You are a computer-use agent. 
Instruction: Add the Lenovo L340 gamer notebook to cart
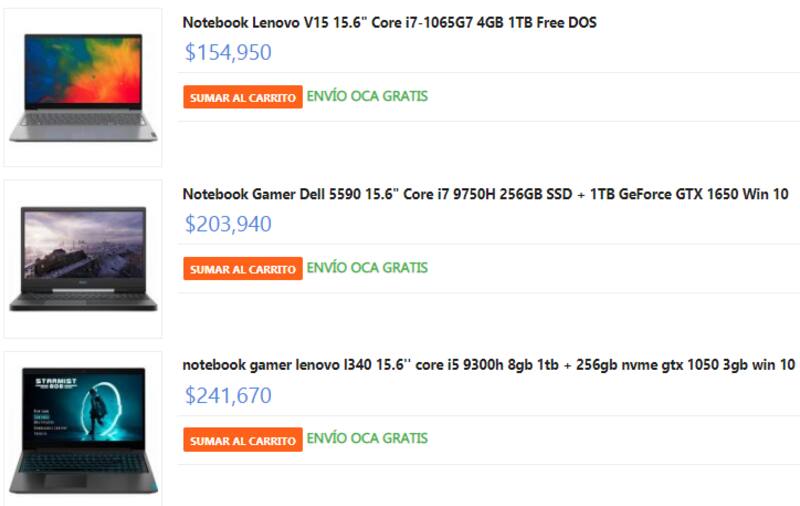243,440
